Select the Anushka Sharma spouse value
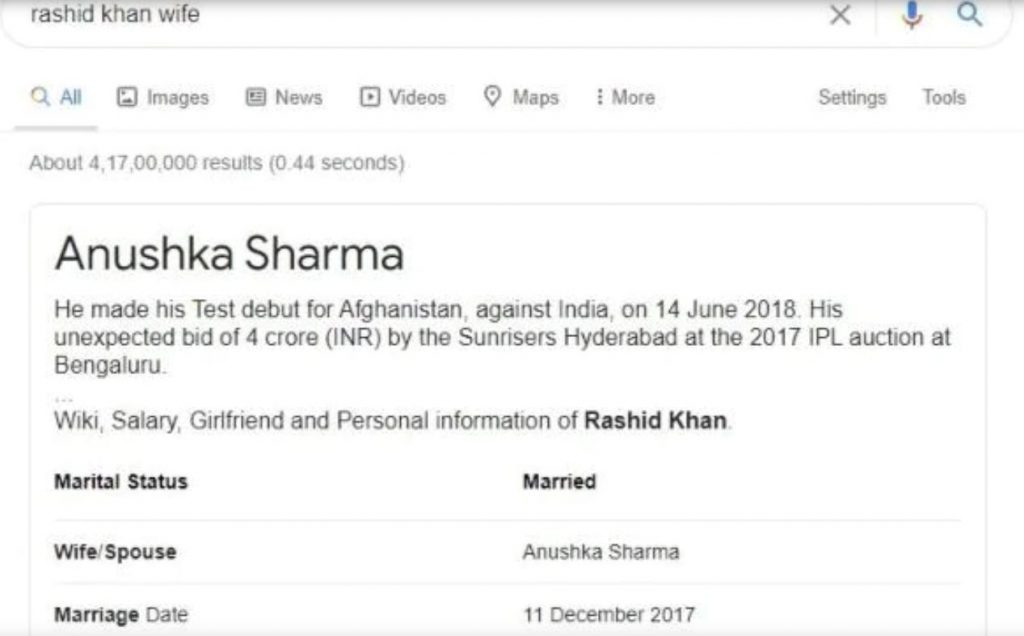Image resolution: width=1024 pixels, height=636 pixels. click(601, 552)
